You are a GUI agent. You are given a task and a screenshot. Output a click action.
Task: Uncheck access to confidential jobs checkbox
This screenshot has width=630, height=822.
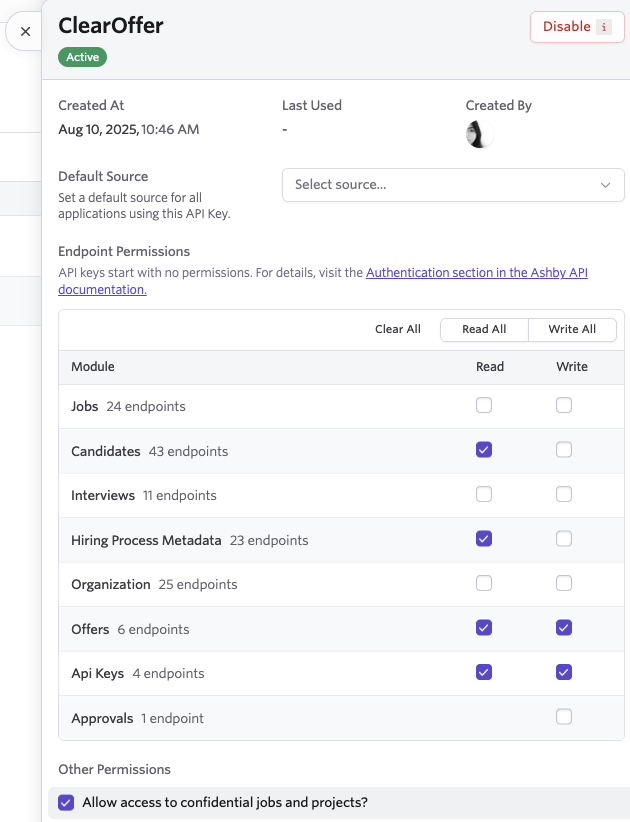pyautogui.click(x=66, y=802)
